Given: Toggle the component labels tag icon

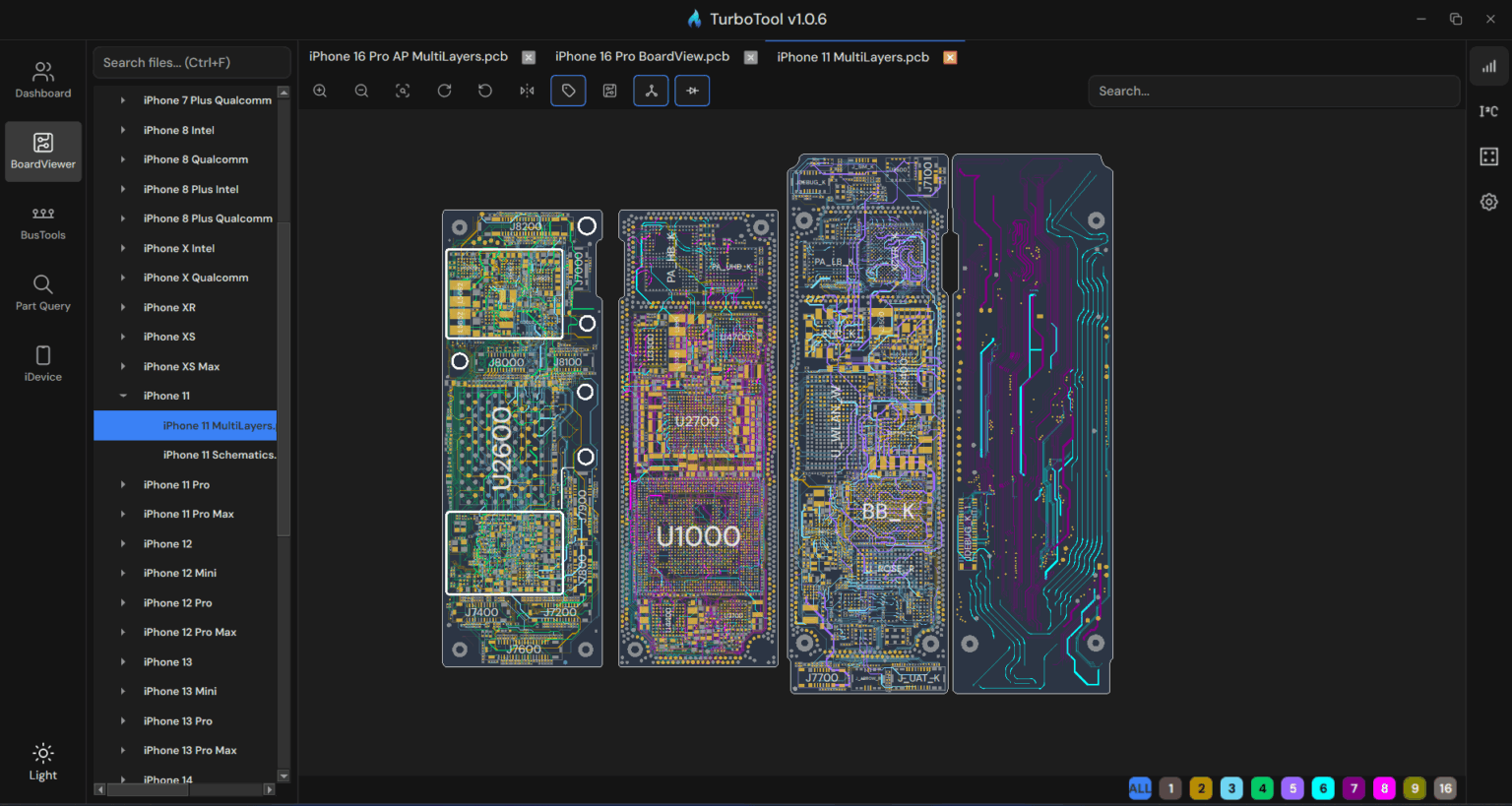Looking at the screenshot, I should pyautogui.click(x=568, y=90).
